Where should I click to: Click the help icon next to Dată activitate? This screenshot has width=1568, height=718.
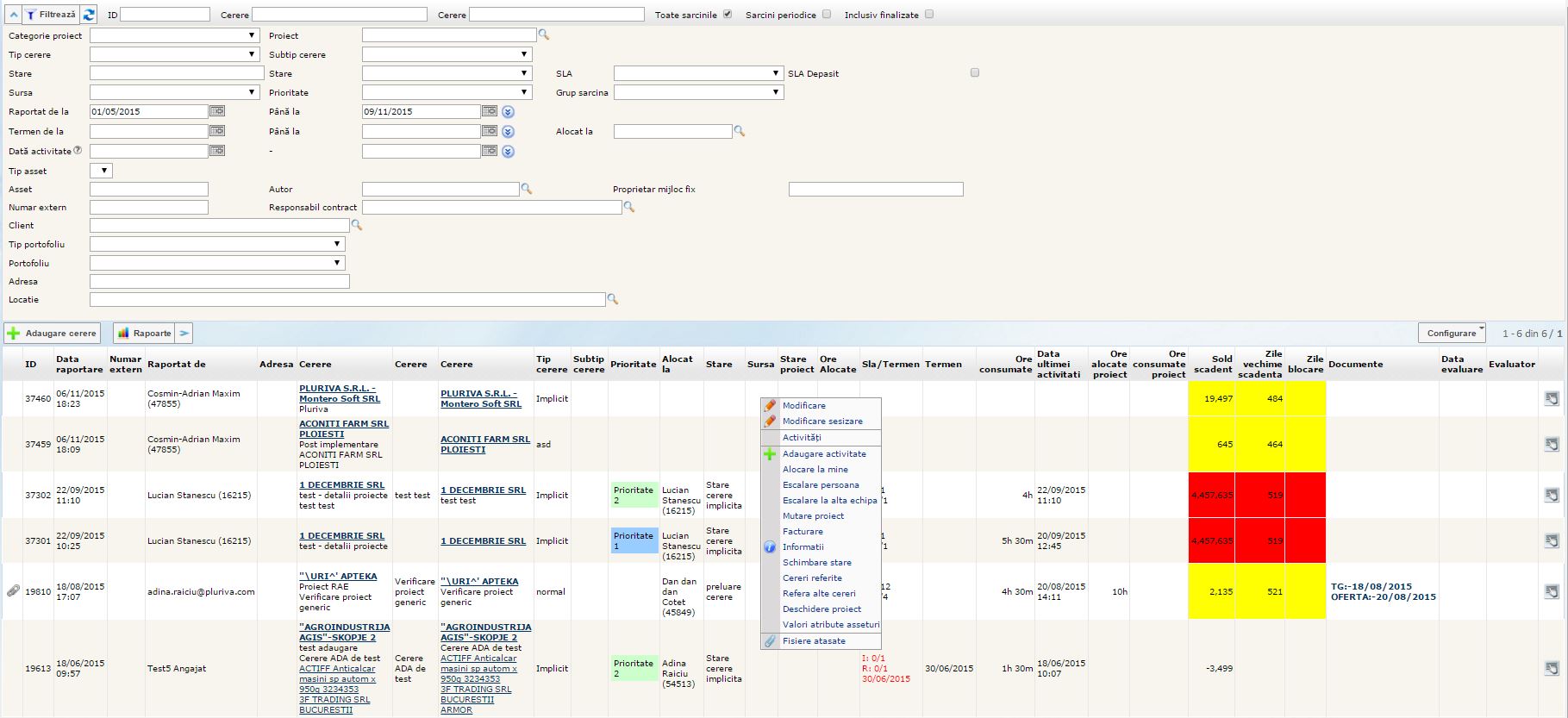[x=78, y=150]
